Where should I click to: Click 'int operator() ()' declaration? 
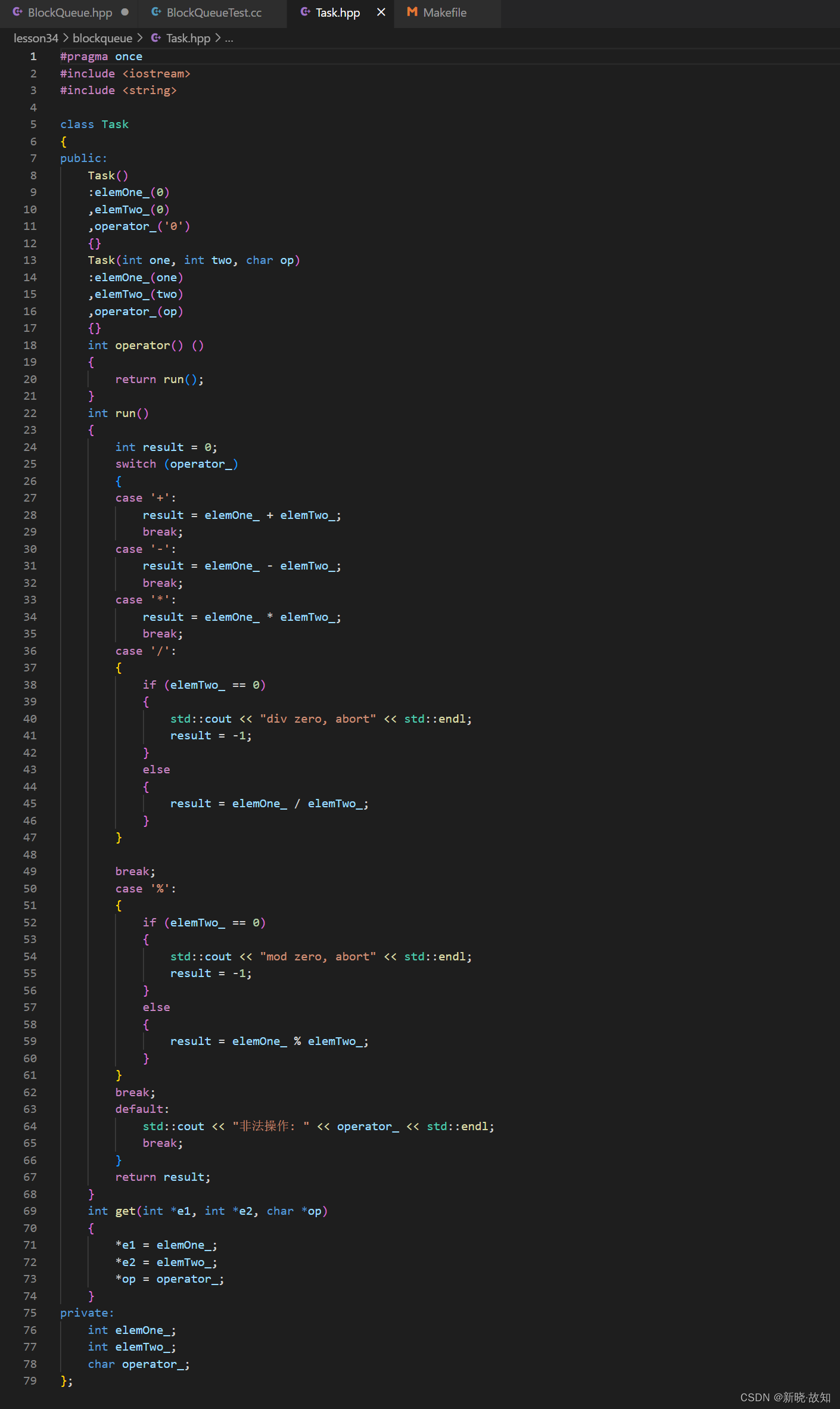[146, 346]
